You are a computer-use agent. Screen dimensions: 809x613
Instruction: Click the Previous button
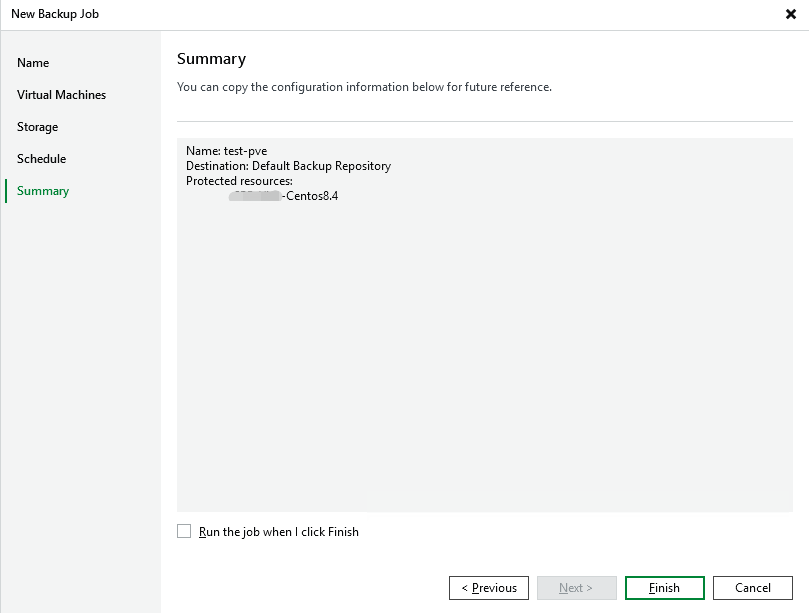click(x=489, y=588)
